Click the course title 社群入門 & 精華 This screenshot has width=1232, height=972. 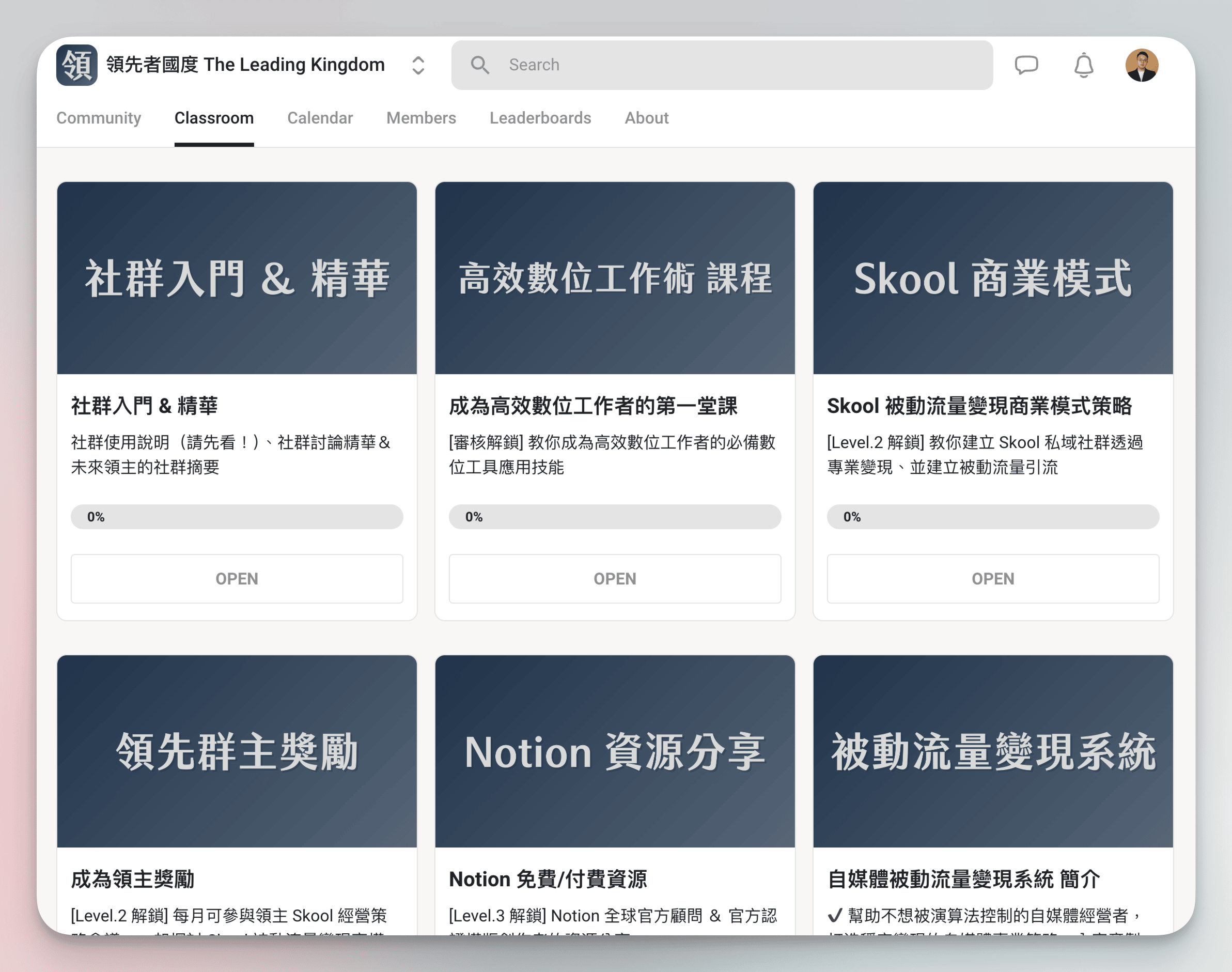pos(145,406)
